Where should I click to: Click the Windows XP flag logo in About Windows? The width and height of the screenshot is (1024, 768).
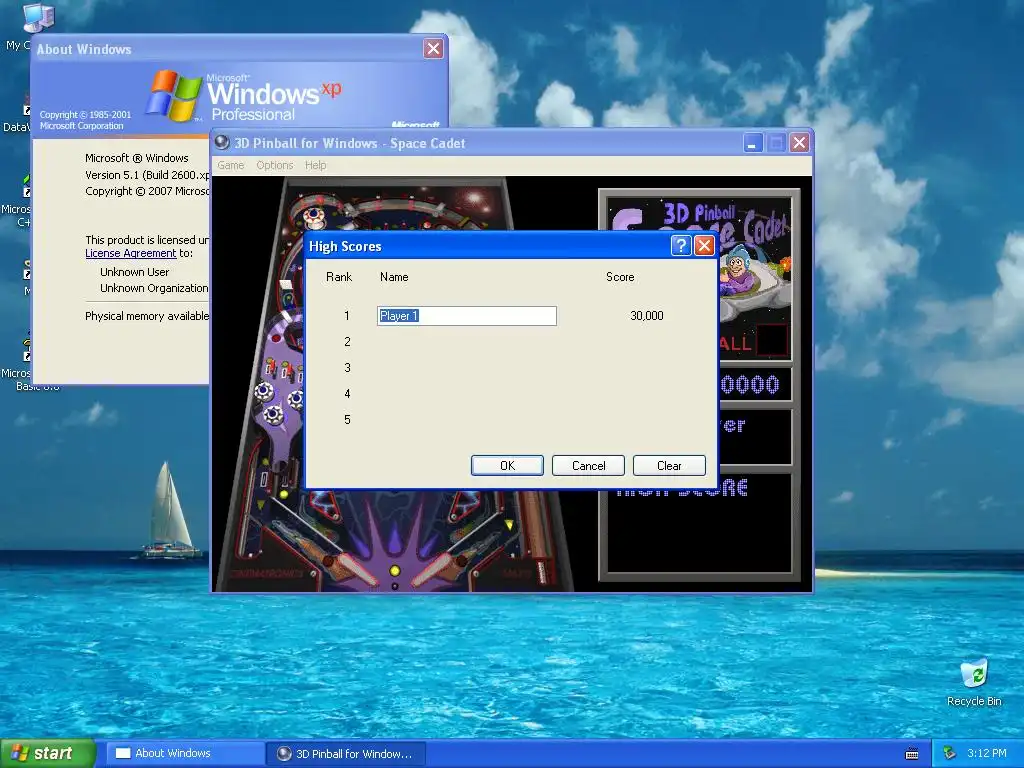(174, 95)
